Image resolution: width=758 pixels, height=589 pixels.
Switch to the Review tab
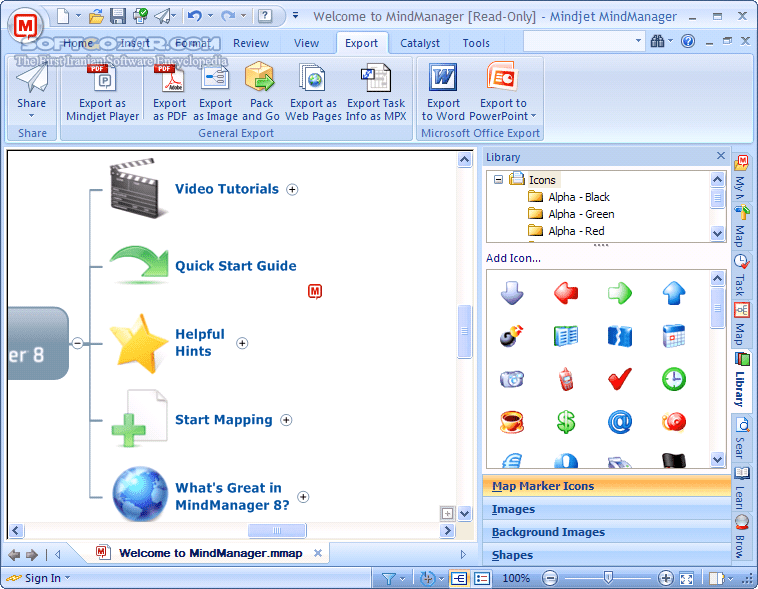[251, 43]
